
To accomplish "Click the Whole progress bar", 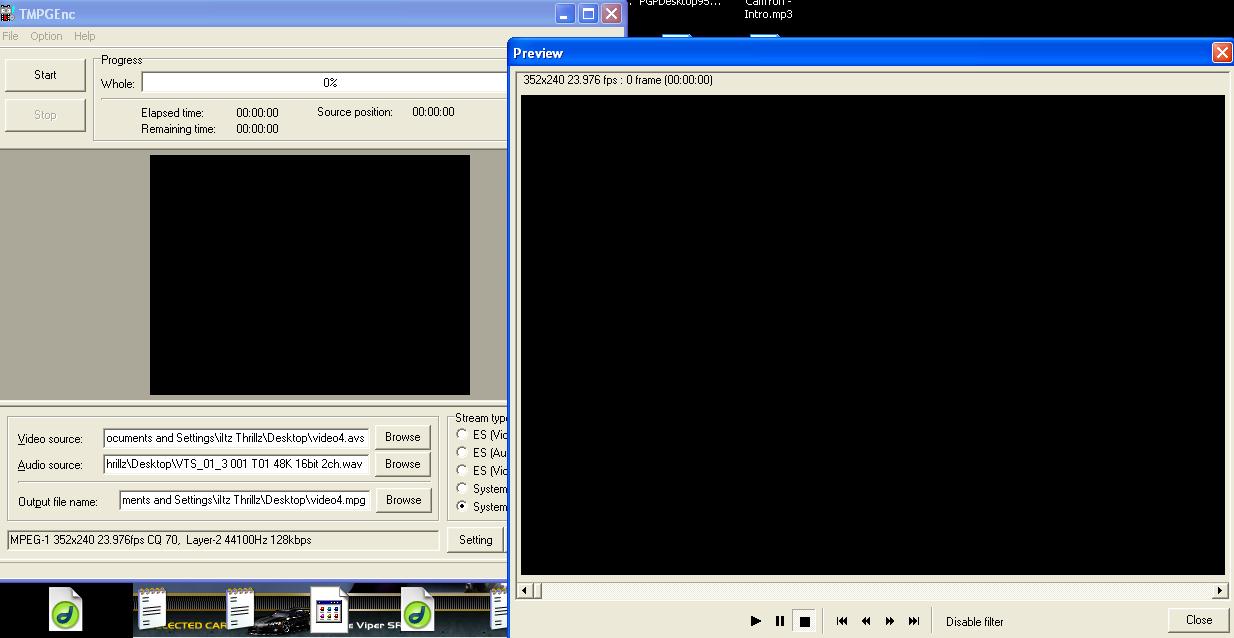I will point(325,83).
